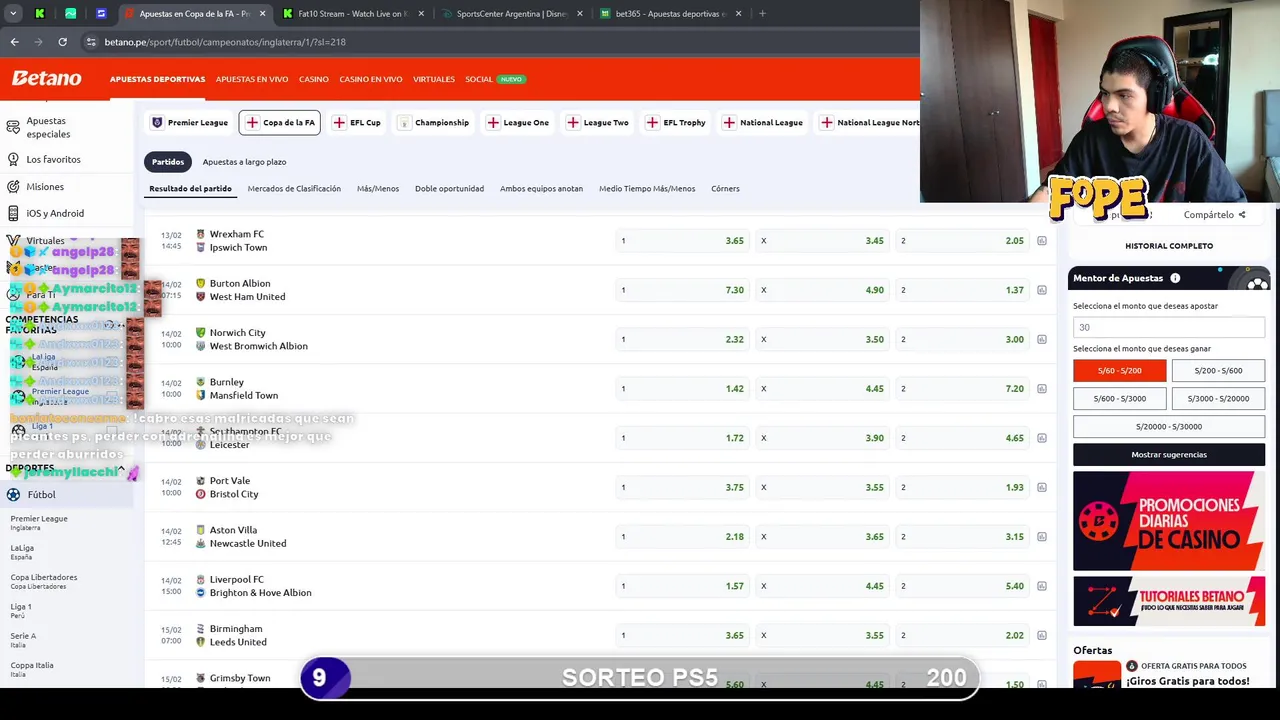The width and height of the screenshot is (1280, 720).
Task: Select the Fútbol sport icon in sidebar
Action: coord(13,494)
